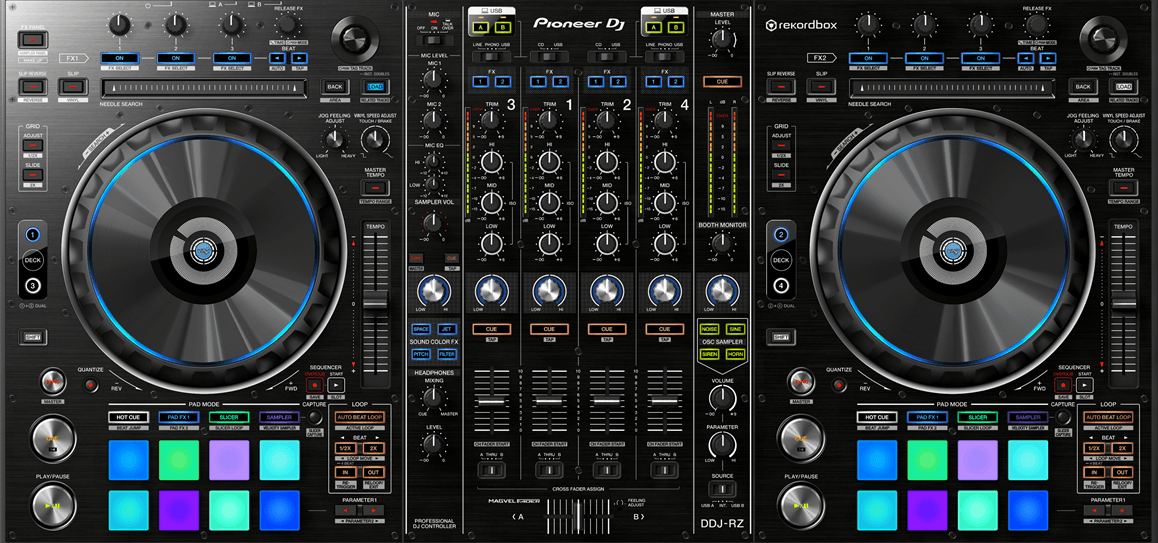Engage SYNC on the left deck

click(x=53, y=381)
